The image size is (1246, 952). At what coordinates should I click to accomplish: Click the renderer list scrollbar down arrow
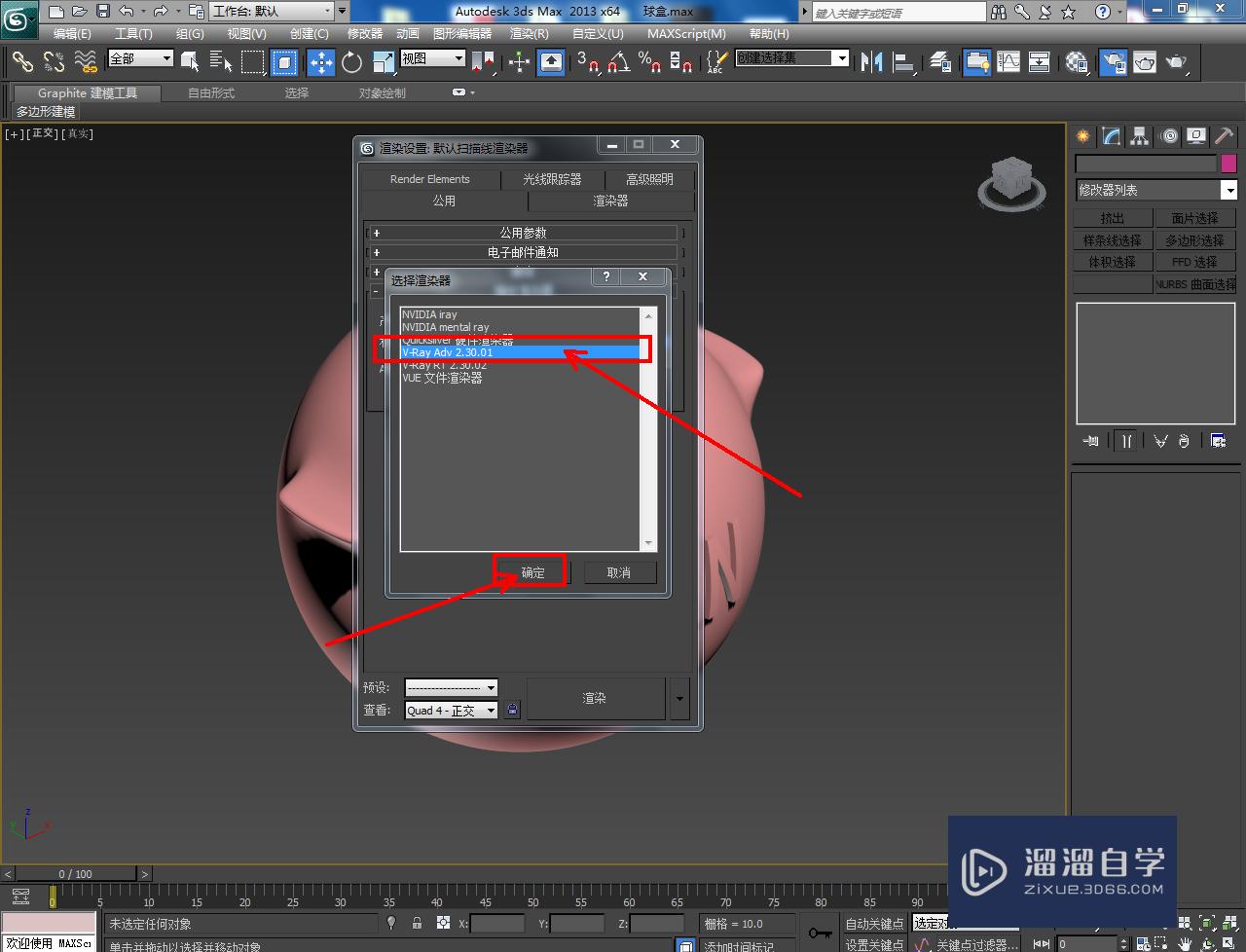click(x=648, y=543)
